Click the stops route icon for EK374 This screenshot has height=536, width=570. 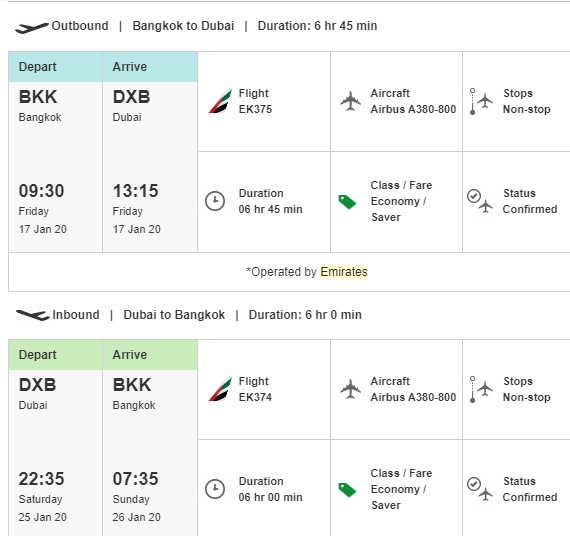[480, 389]
